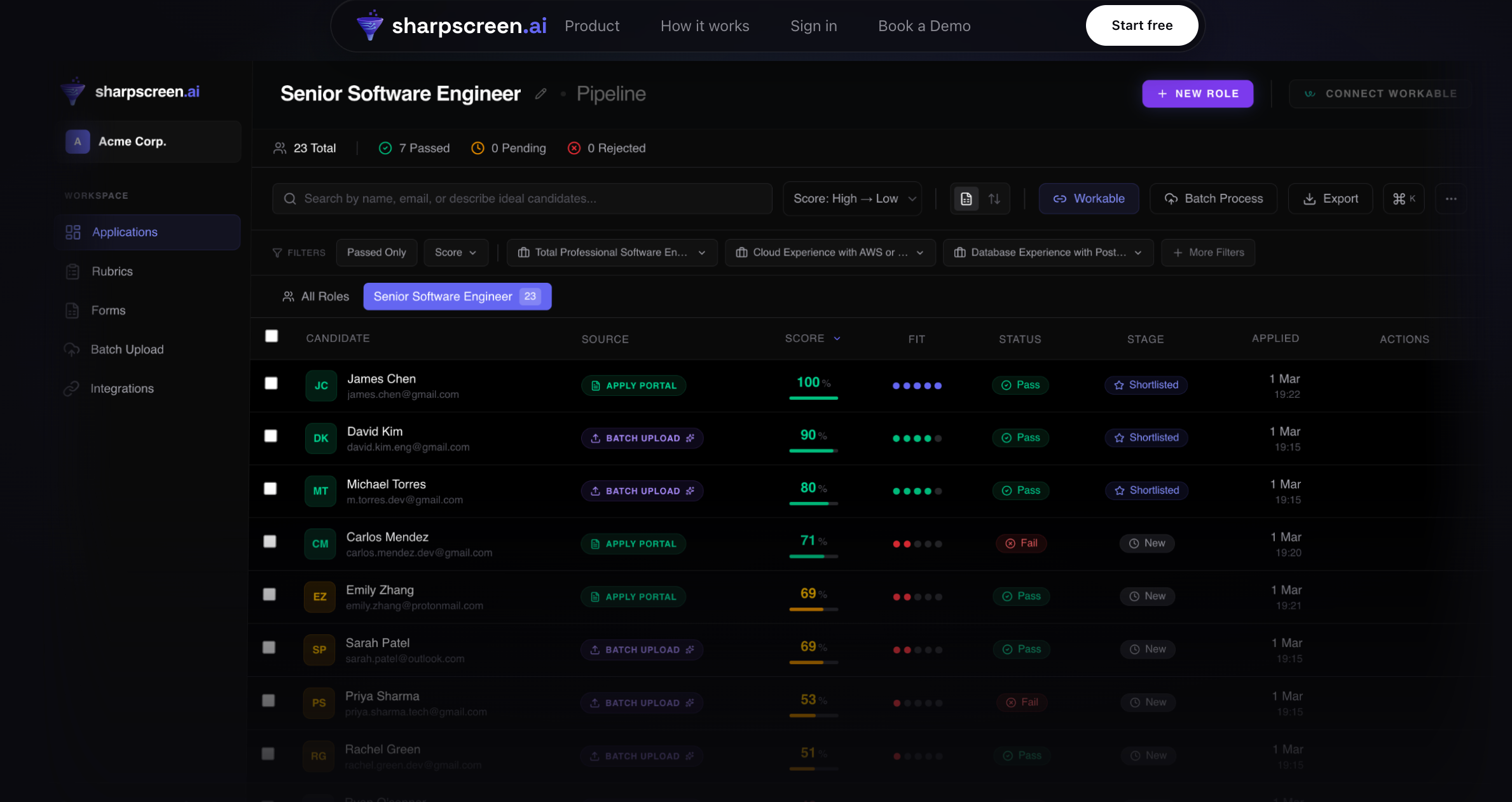This screenshot has width=1512, height=802.
Task: Click the Batch Upload cloud icon in sidebar
Action: tap(72, 350)
